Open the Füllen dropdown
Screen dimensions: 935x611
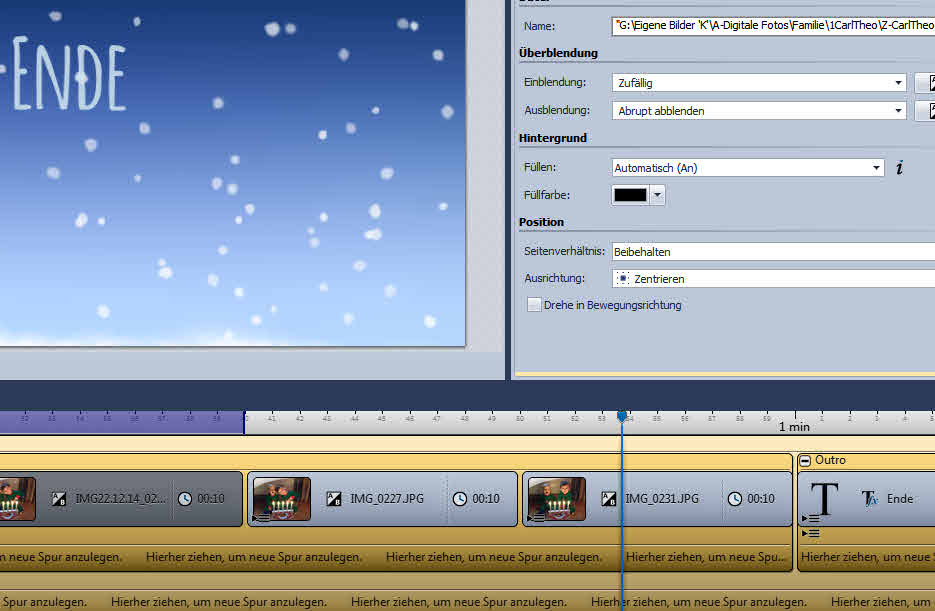pos(876,168)
